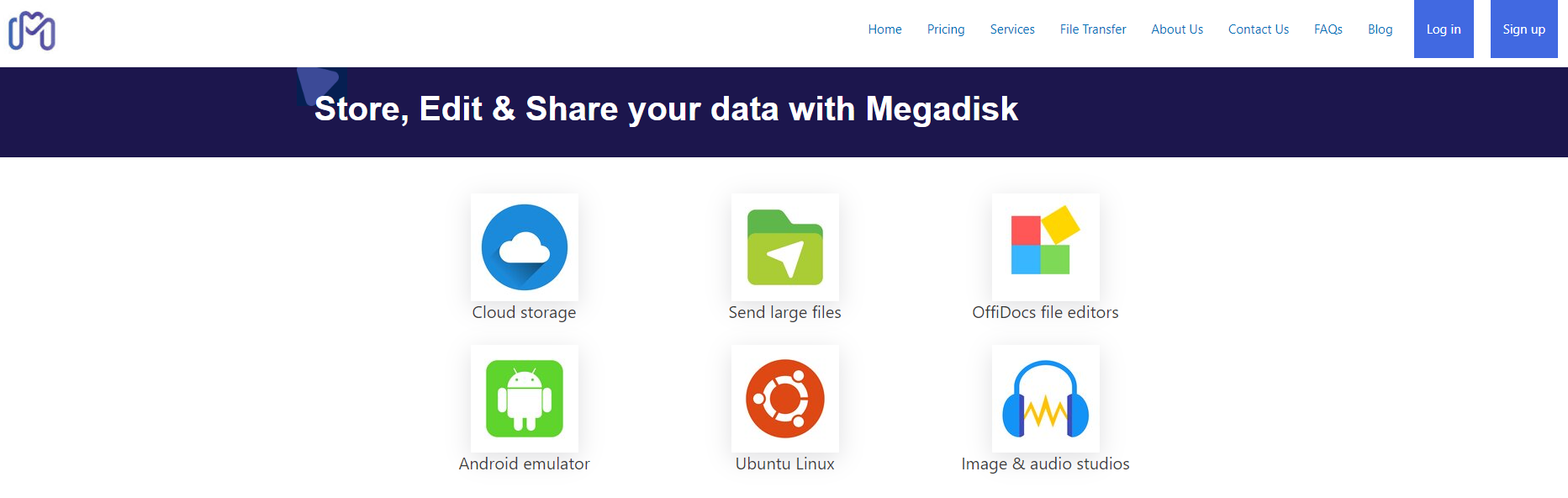Open the cloud icon above Cloud storage label
Screen dimensions: 1568x498
524,247
